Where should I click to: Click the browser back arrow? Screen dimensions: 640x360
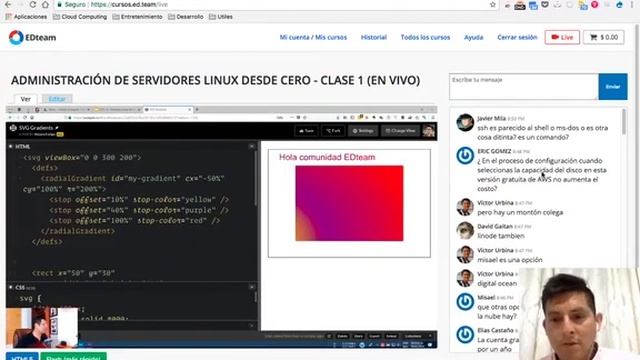click(8, 4)
